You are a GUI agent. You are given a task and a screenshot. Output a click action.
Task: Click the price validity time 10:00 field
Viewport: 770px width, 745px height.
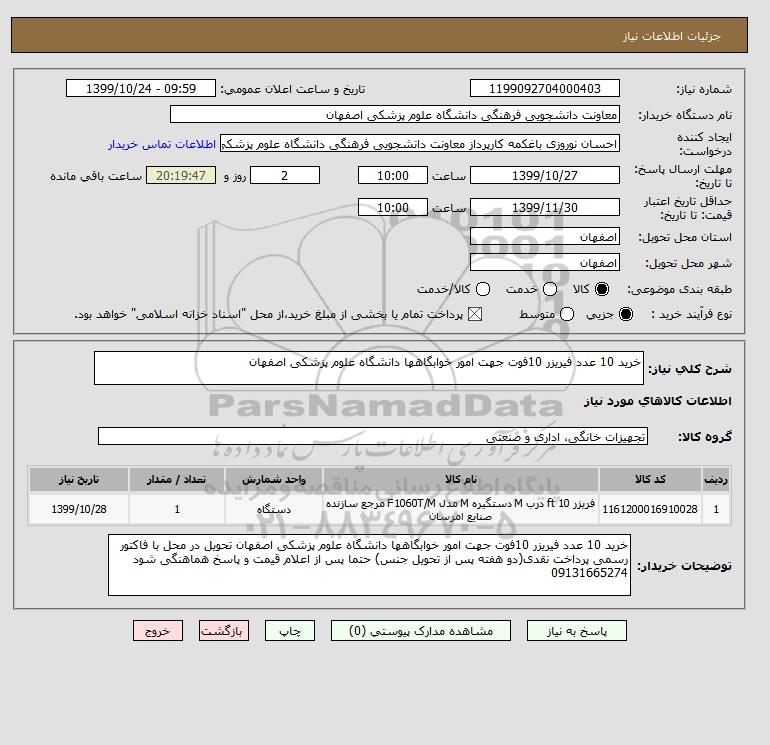click(393, 207)
